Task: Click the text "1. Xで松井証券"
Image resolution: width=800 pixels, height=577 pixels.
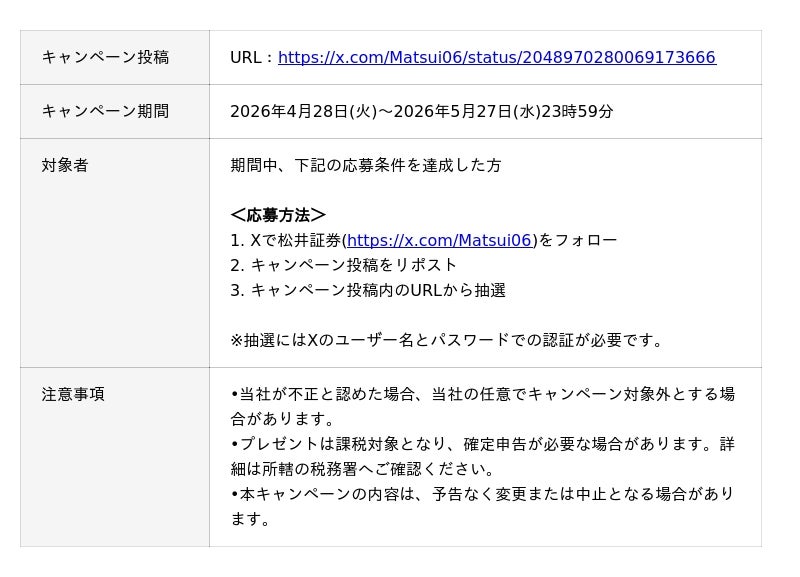Action: click(x=286, y=240)
